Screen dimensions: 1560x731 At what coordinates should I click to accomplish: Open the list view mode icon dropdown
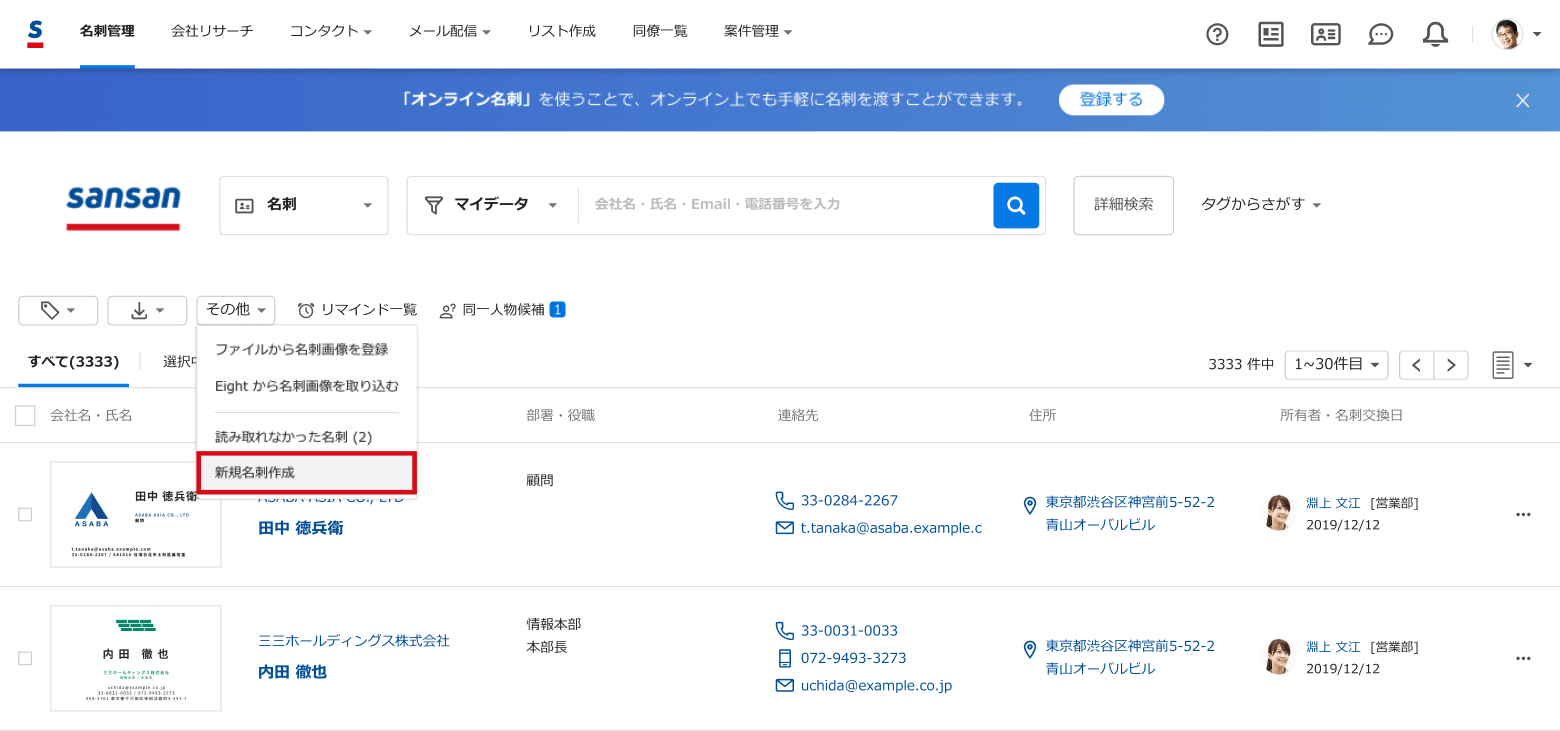1512,365
